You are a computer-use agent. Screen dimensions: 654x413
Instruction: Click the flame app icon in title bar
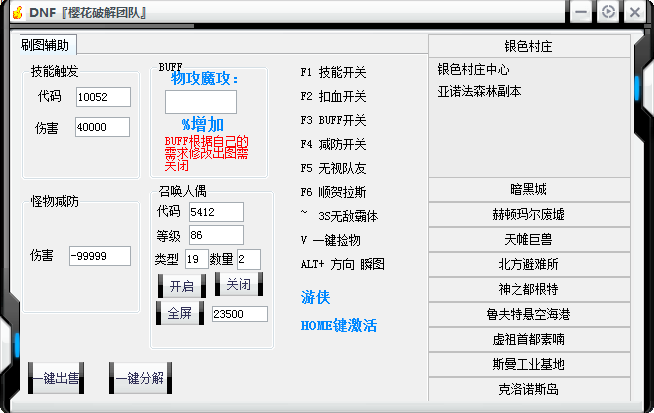(x=18, y=13)
